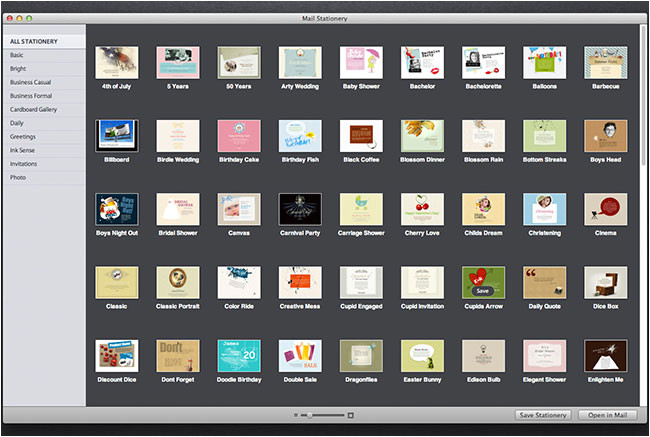Open the Carnival Party stationery design
650x437 pixels.
pos(300,209)
